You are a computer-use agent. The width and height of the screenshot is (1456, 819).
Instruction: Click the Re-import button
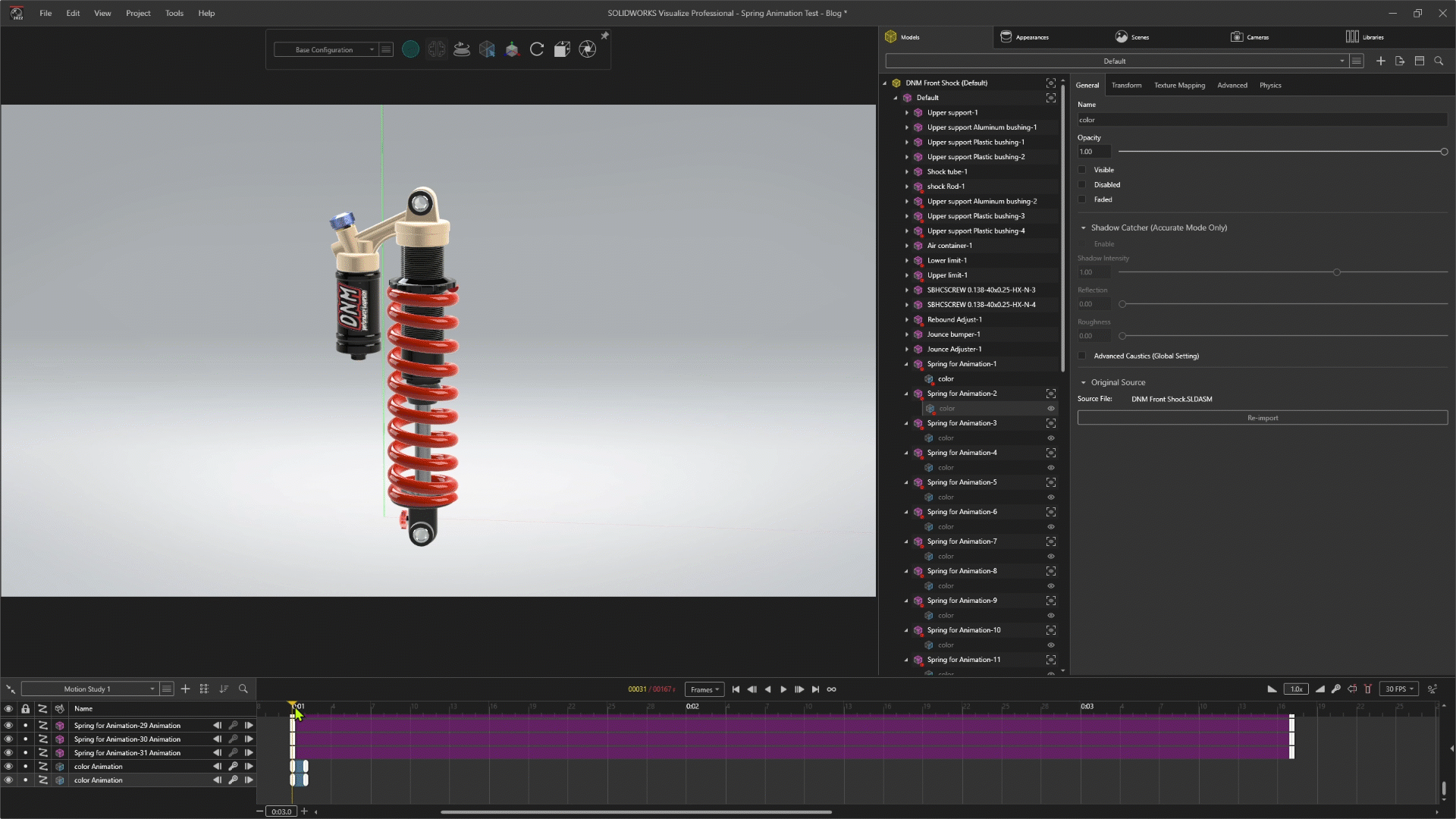[1263, 418]
